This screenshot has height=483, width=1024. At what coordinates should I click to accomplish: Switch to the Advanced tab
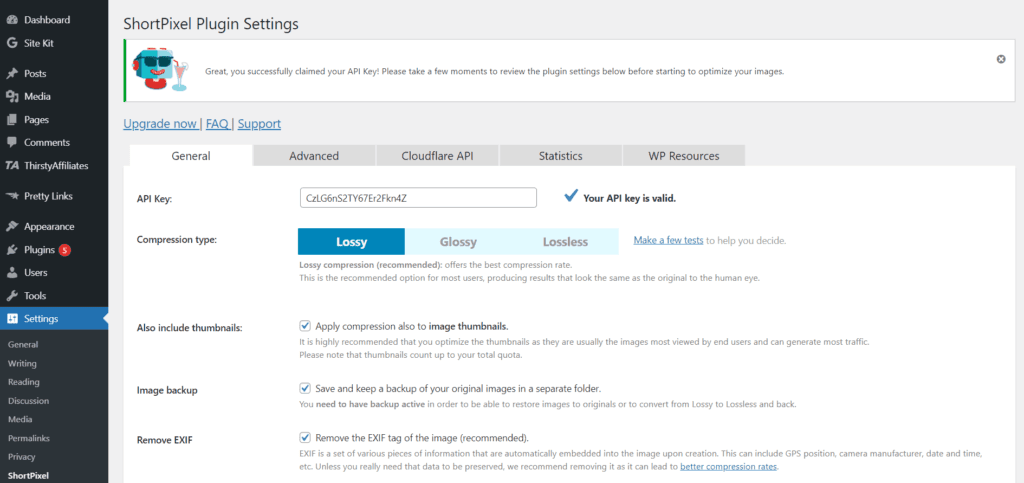point(314,156)
